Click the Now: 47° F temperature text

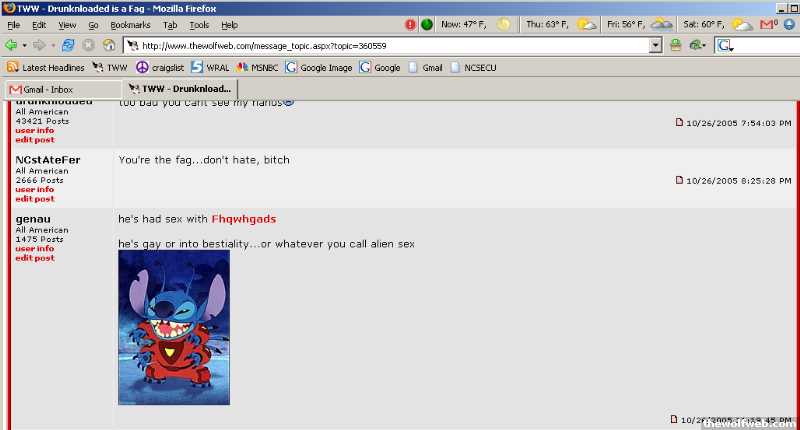coord(464,24)
